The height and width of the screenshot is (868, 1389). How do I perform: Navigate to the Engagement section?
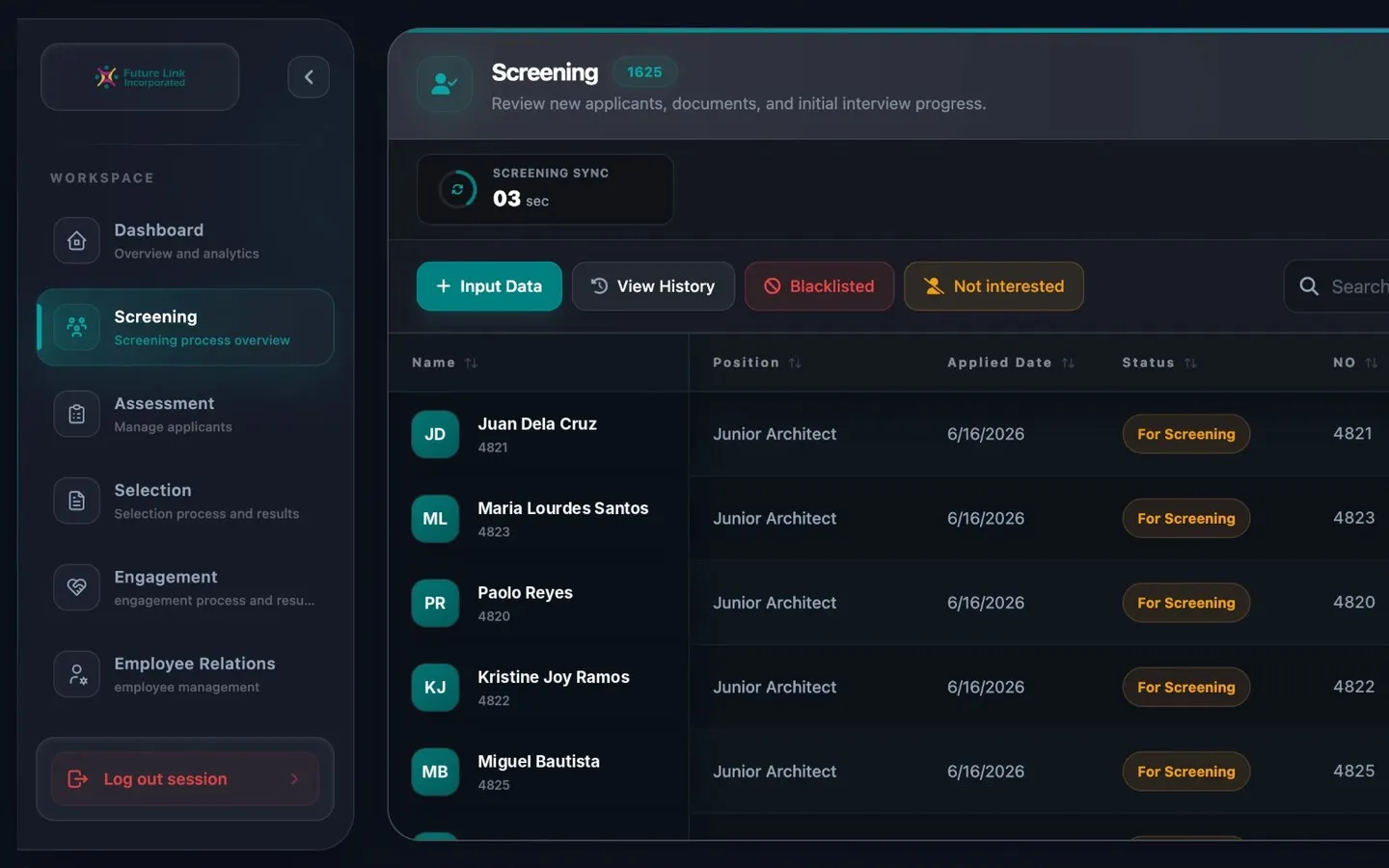(185, 587)
